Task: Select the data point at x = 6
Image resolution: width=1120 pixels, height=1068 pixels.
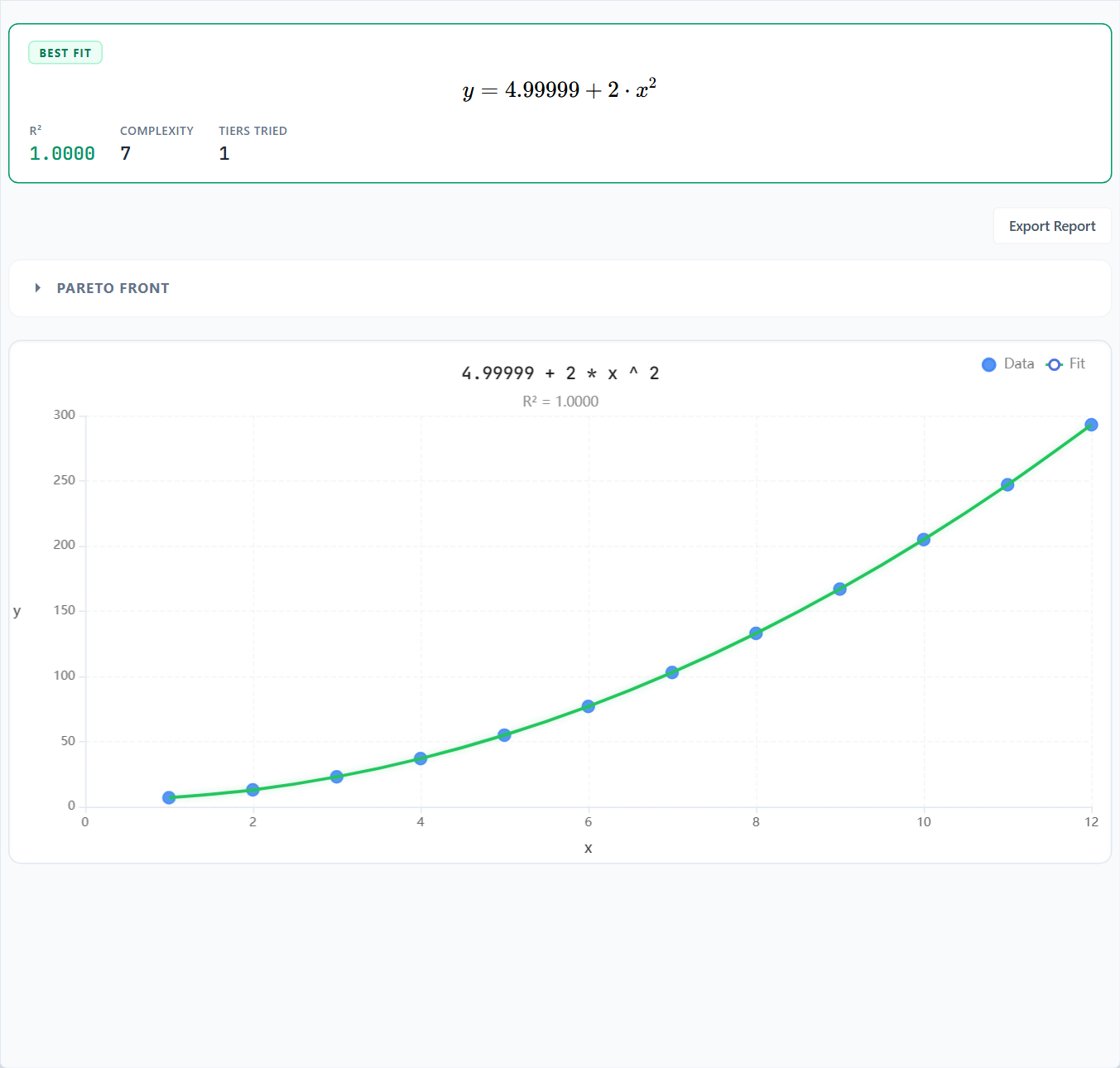Action: (589, 706)
